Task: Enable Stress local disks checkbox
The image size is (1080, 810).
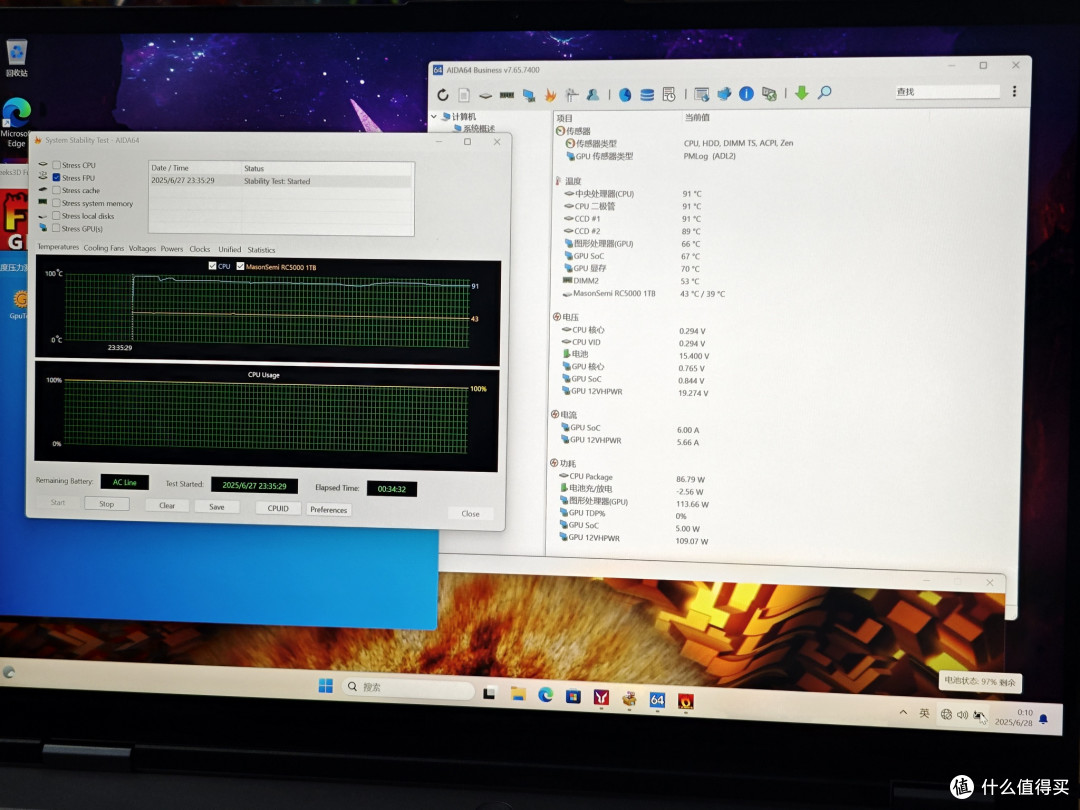Action: click(x=56, y=215)
